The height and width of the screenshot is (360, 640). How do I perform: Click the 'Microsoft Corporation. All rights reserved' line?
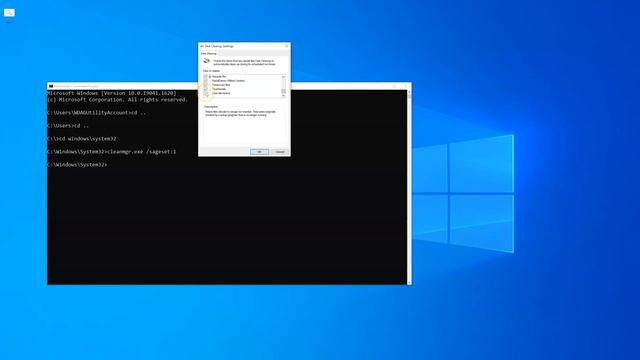pyautogui.click(x=118, y=100)
